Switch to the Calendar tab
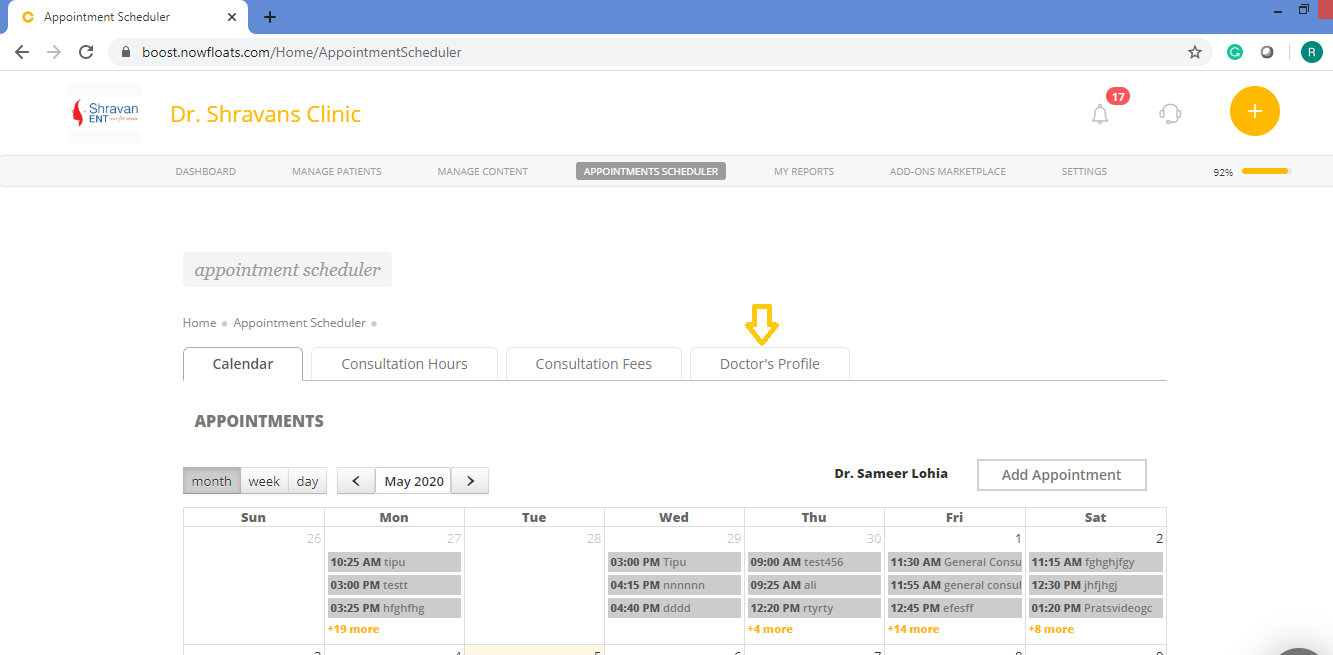This screenshot has height=655, width=1333. pos(243,364)
